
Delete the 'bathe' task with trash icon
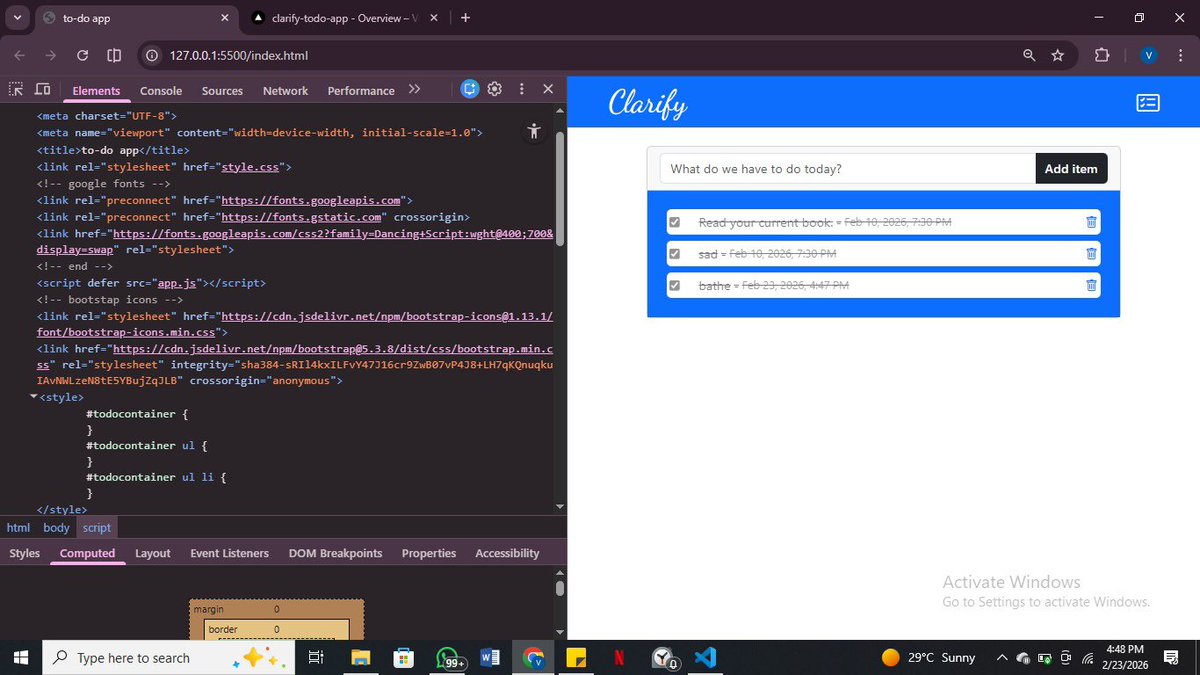(x=1091, y=286)
